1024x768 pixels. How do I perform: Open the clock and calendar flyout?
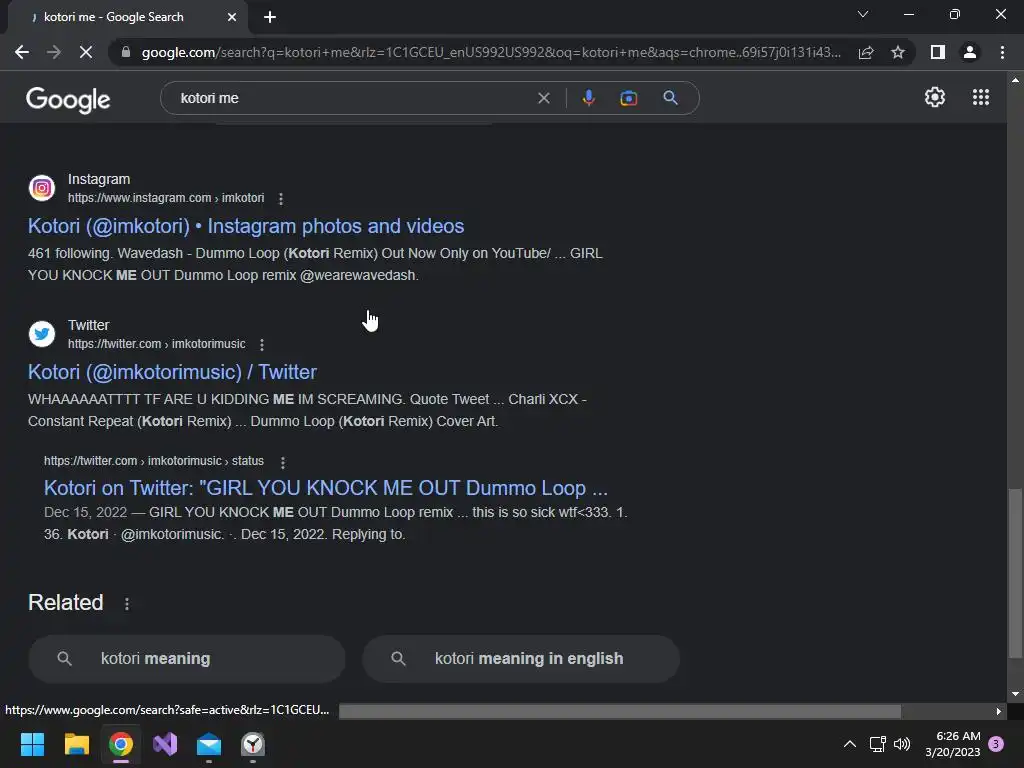[x=953, y=744]
